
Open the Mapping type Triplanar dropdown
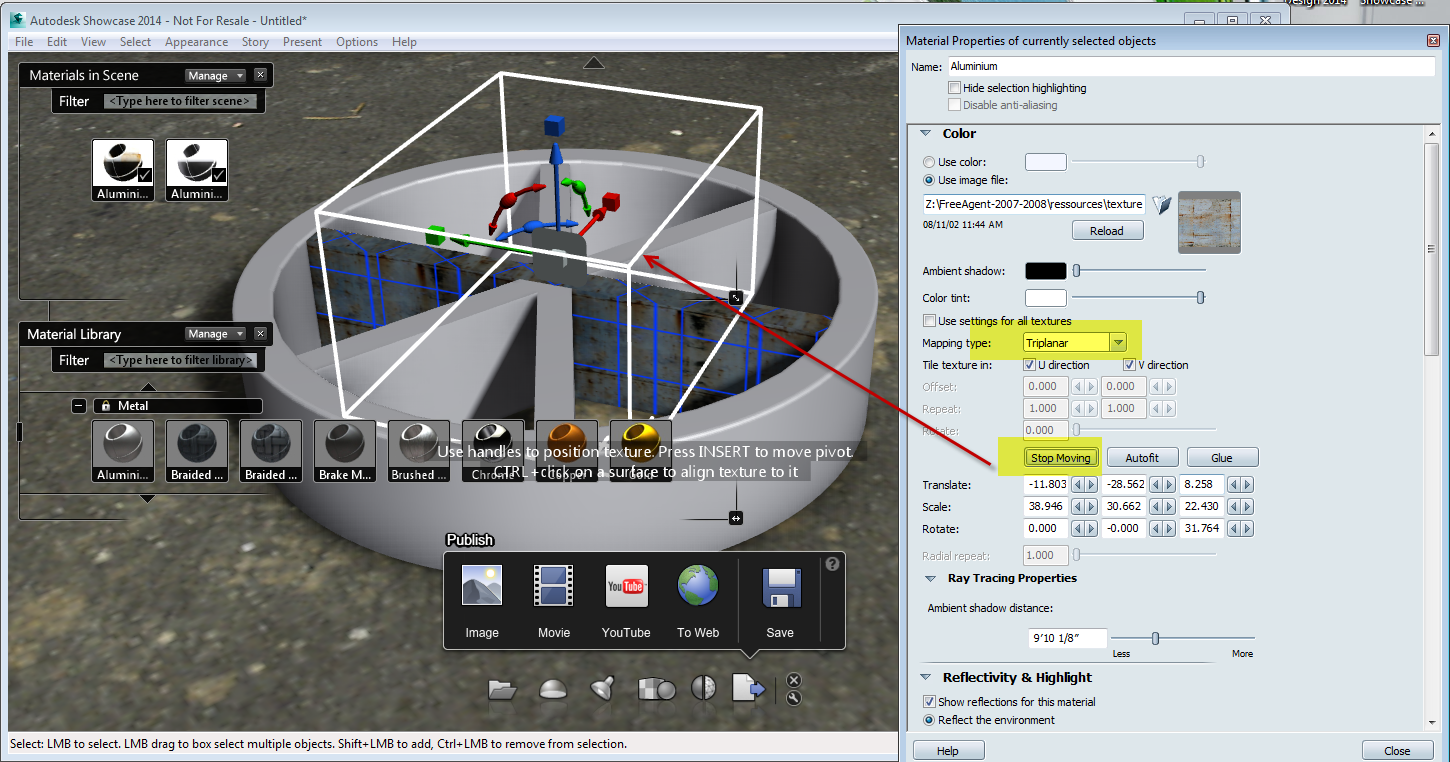1075,343
